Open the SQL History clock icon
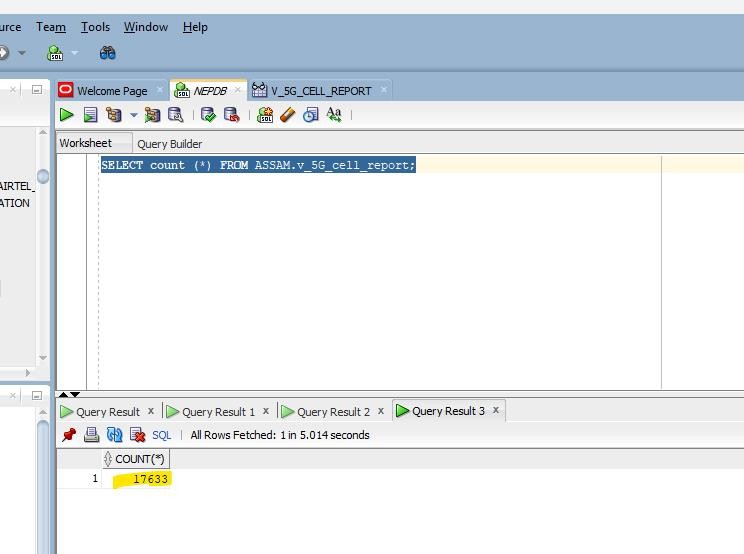The width and height of the screenshot is (744, 554). 310,115
